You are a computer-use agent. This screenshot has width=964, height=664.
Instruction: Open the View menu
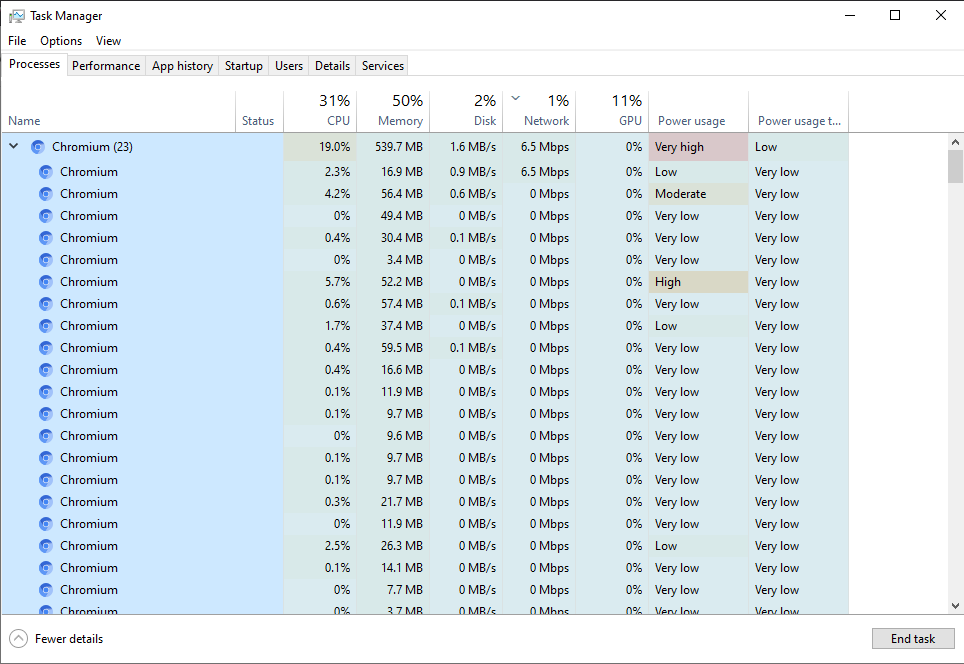pyautogui.click(x=108, y=41)
